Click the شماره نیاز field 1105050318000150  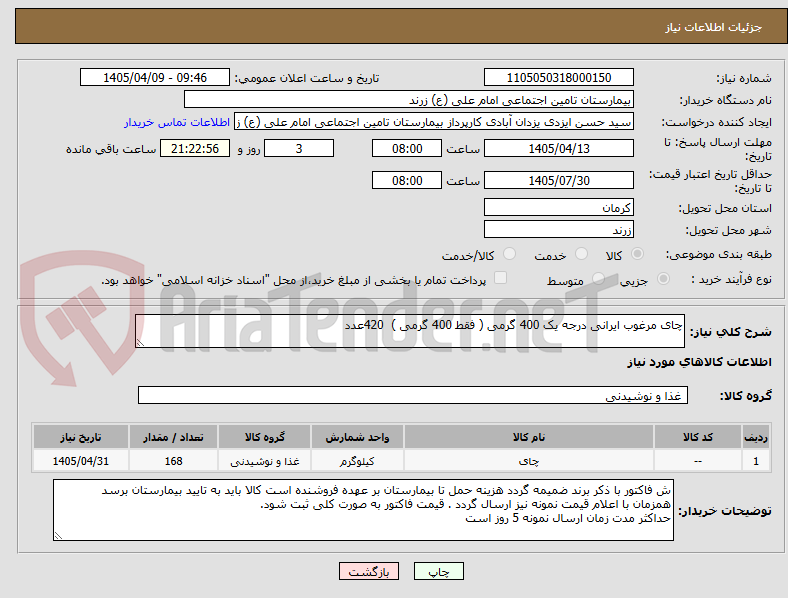[558, 77]
